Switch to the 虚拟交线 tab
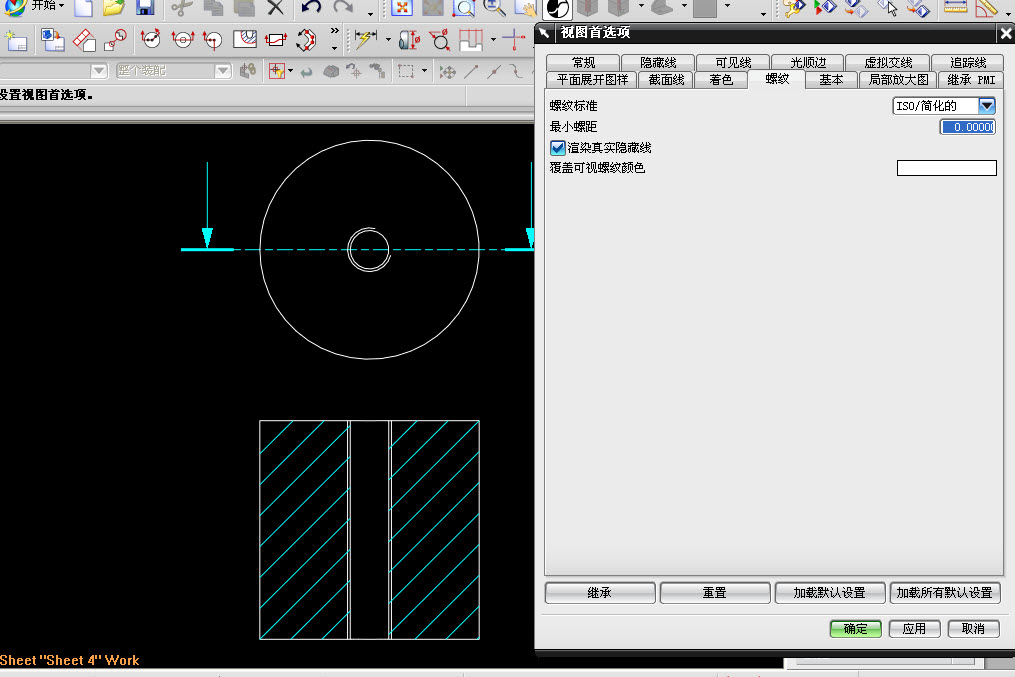This screenshot has width=1015, height=677. click(x=888, y=62)
